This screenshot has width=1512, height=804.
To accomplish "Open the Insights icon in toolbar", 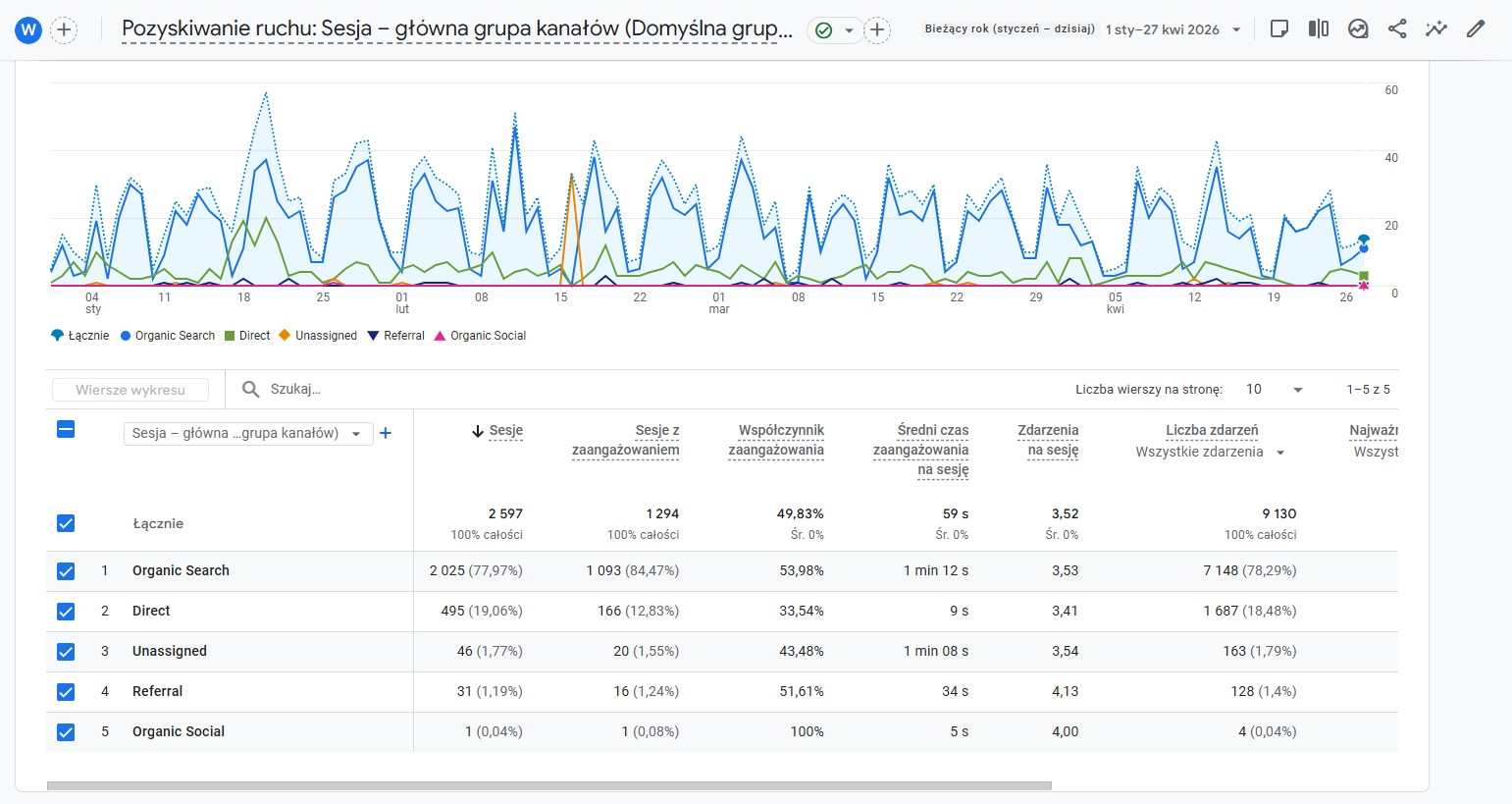I will coord(1358,29).
